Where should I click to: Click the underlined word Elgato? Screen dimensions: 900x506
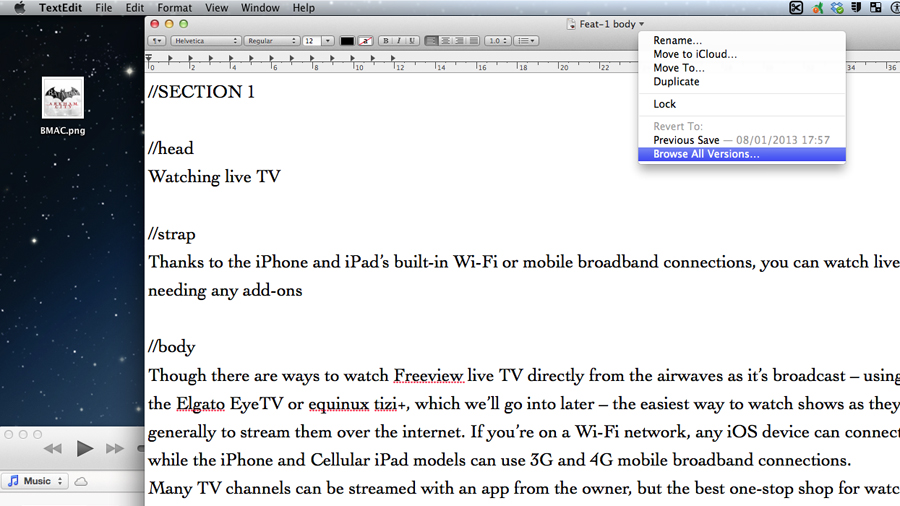200,404
